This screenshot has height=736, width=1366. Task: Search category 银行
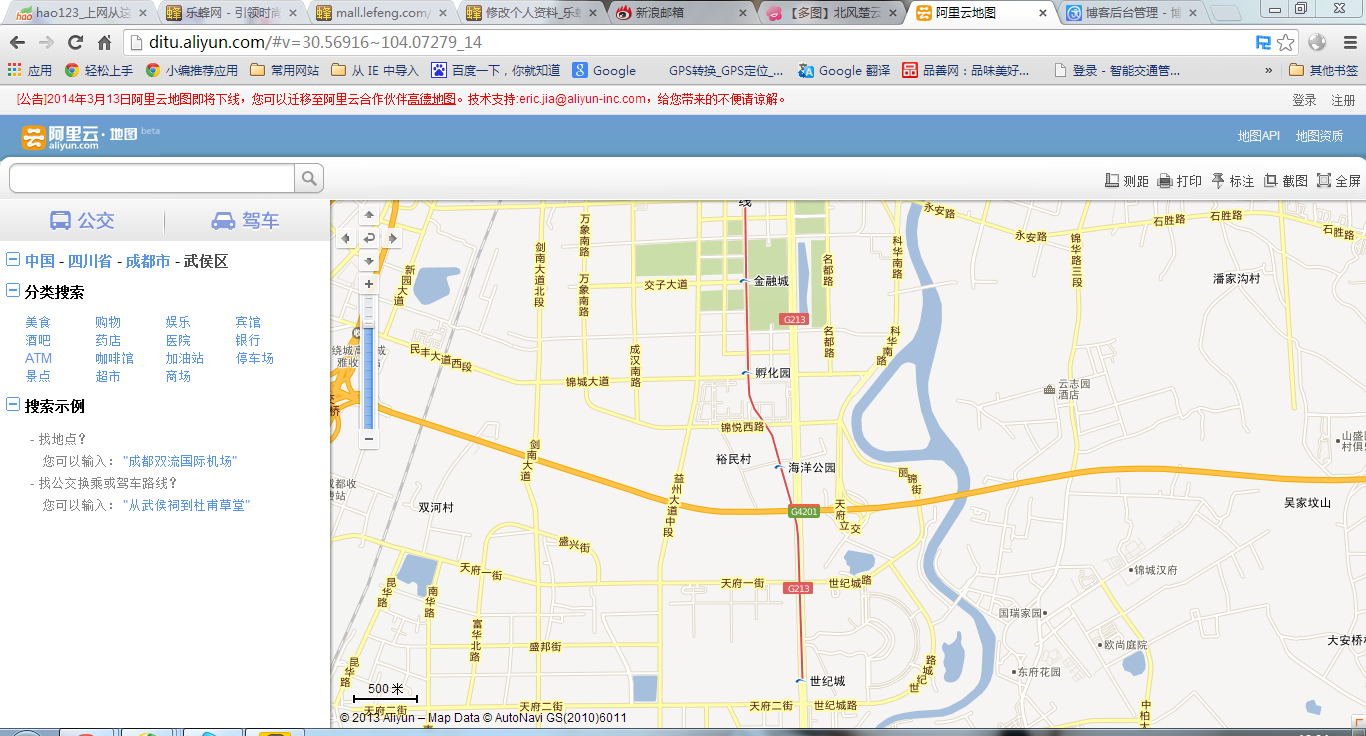click(x=248, y=340)
